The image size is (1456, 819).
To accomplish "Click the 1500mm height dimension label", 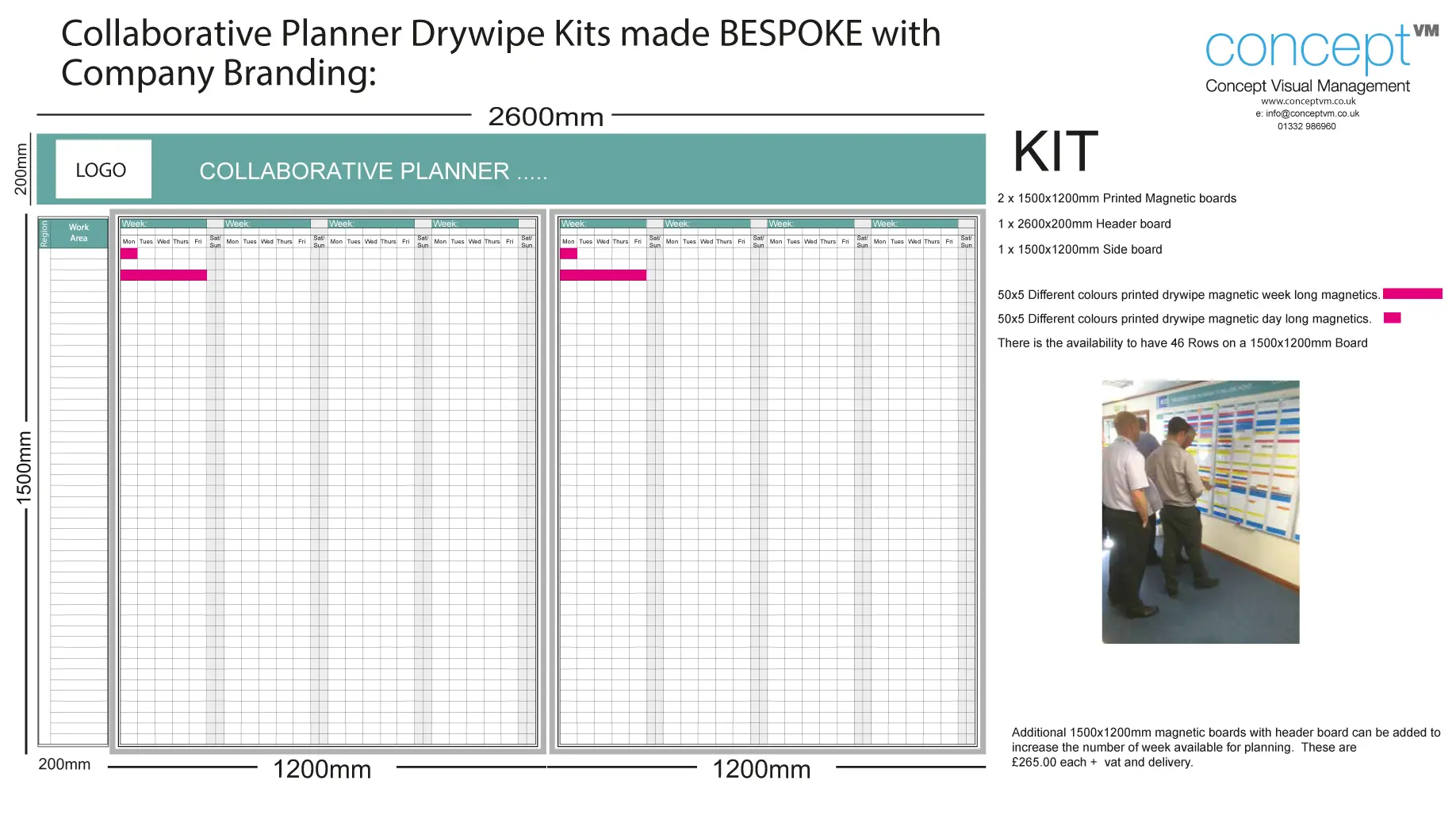I will 25,468.
